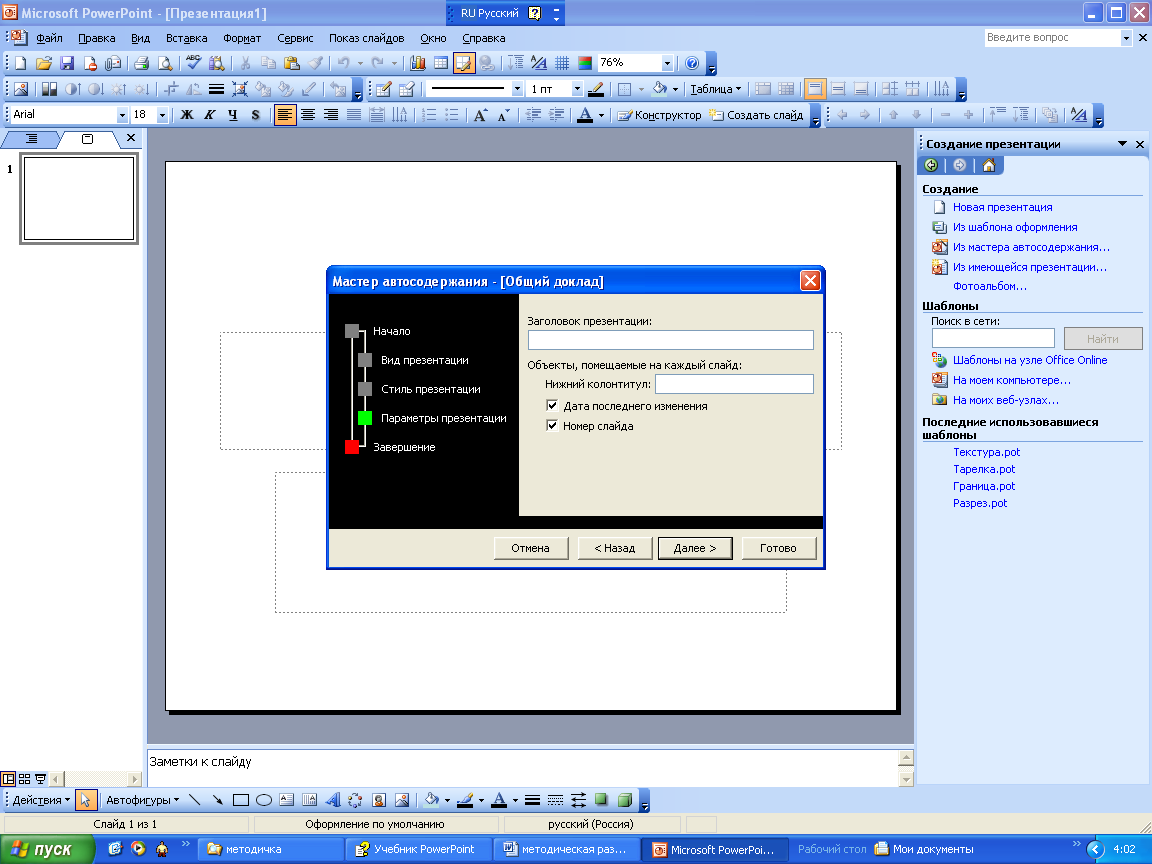1152x864 pixels.
Task: Increase font size icon
Action: coord(480,115)
